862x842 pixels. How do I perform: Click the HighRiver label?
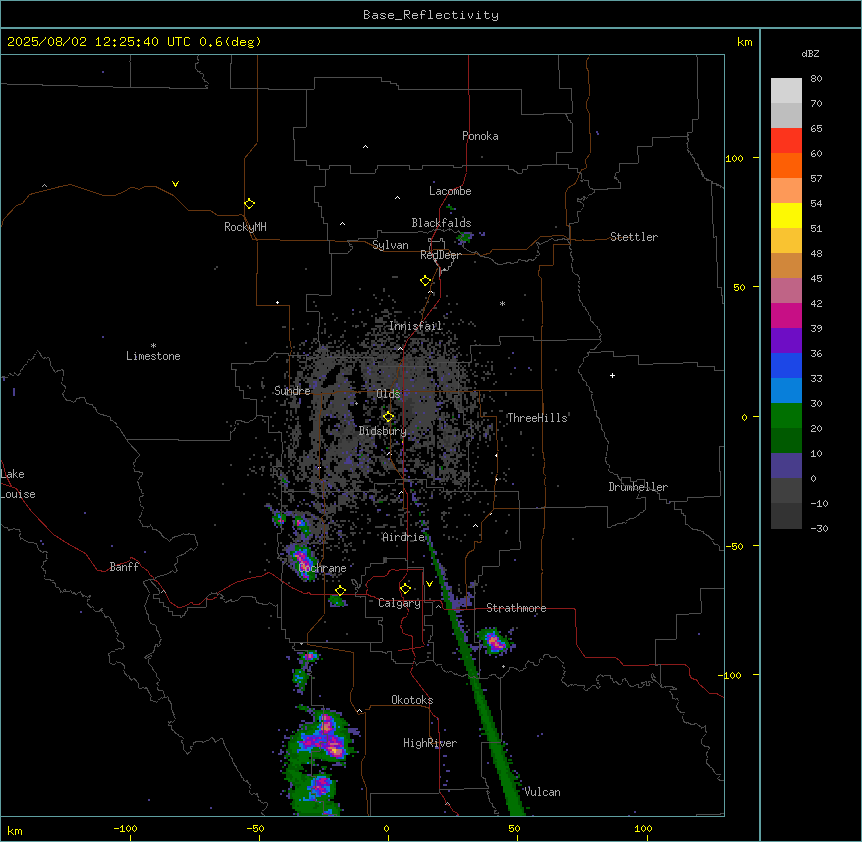430,743
